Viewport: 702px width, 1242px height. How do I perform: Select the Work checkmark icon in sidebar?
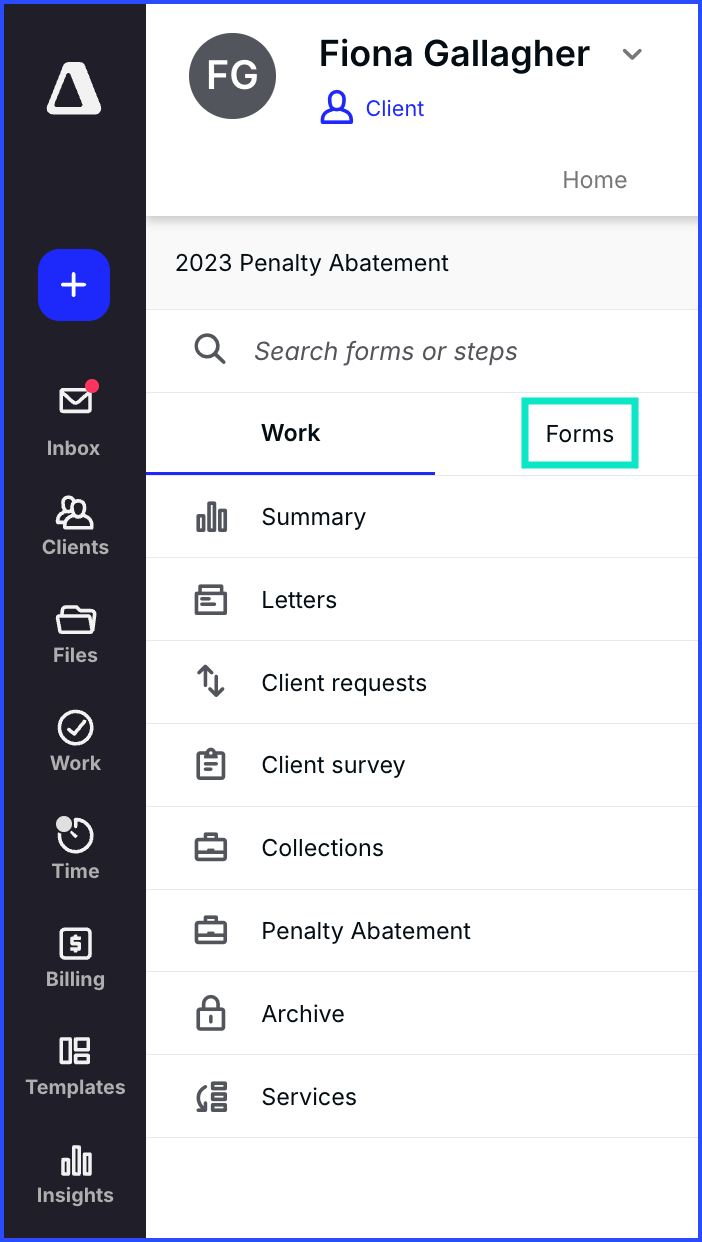point(75,728)
